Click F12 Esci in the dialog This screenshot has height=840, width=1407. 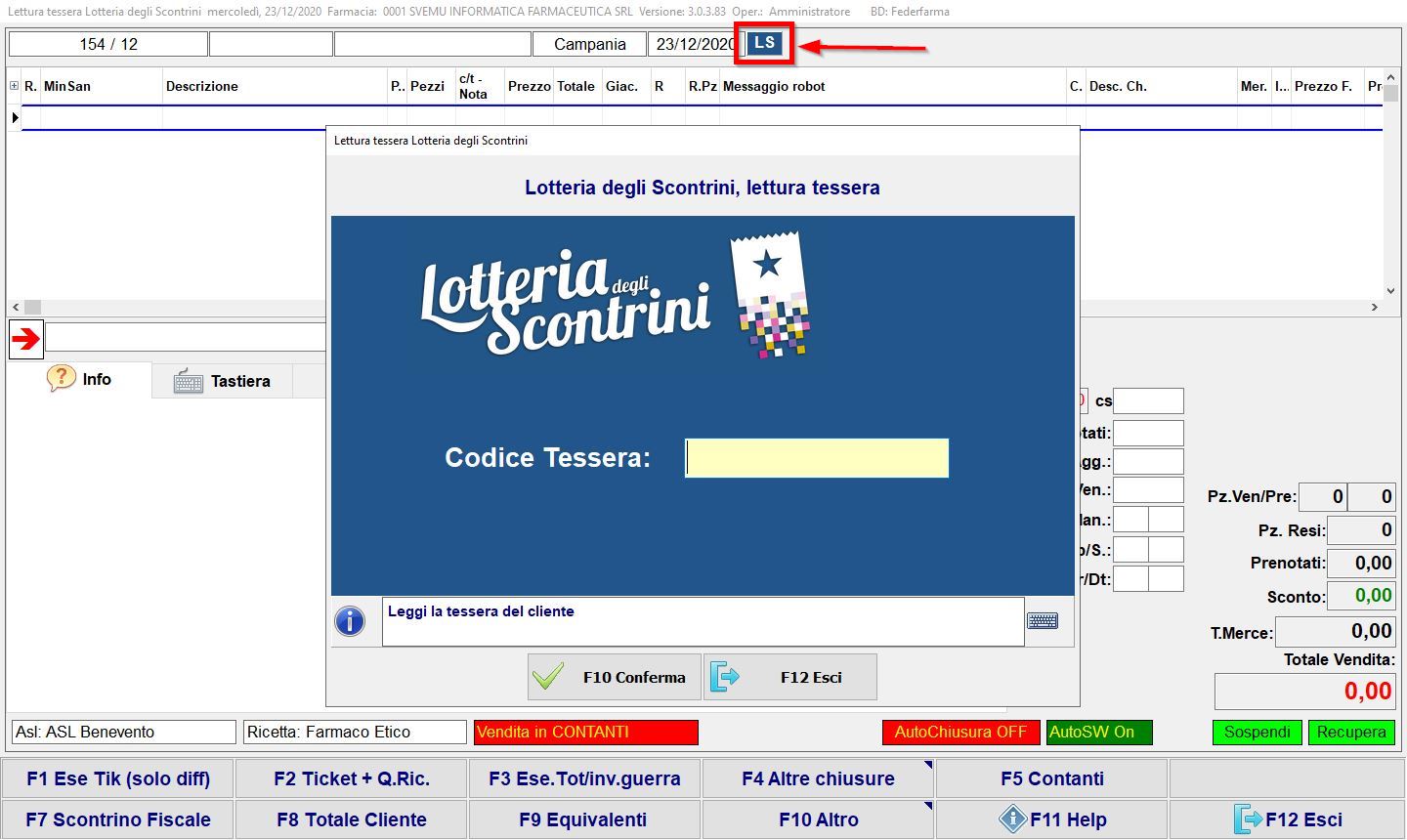point(789,678)
